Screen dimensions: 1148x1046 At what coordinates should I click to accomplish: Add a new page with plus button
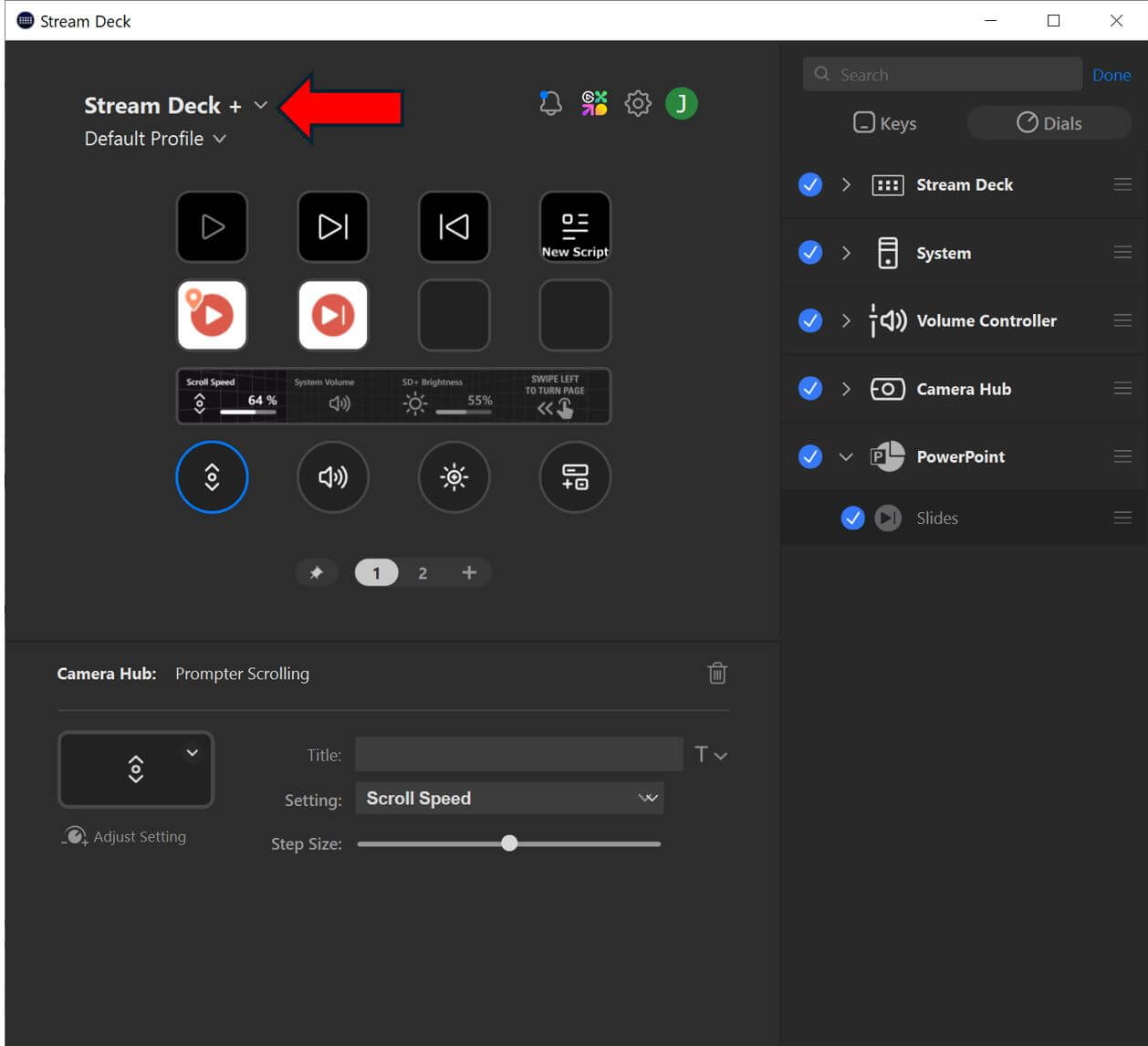click(x=469, y=572)
